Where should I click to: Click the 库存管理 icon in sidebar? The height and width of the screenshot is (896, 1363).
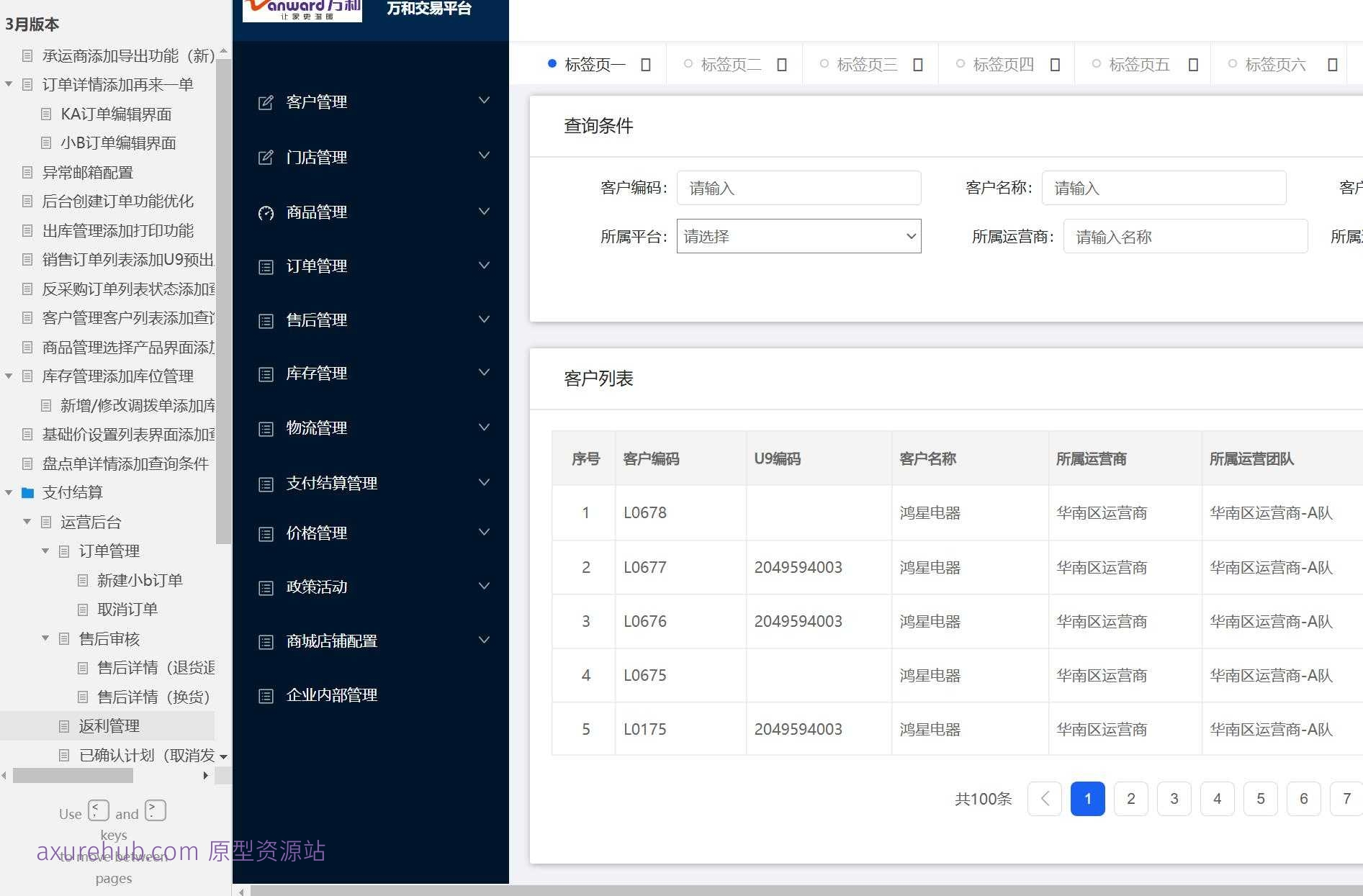[264, 373]
